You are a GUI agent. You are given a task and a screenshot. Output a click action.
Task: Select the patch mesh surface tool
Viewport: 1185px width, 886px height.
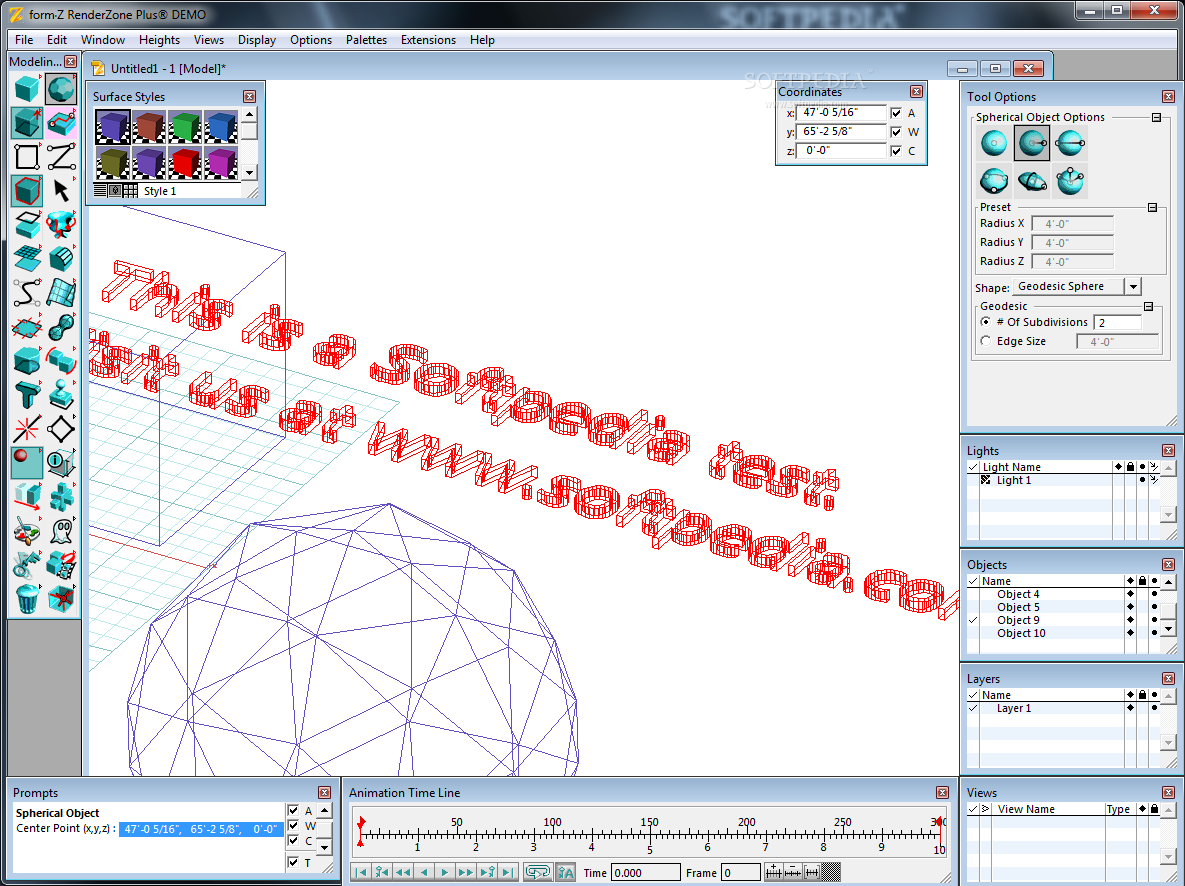[x=61, y=293]
